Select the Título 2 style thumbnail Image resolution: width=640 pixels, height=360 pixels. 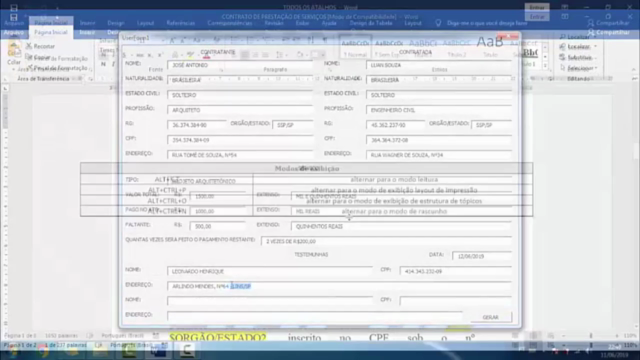click(456, 47)
